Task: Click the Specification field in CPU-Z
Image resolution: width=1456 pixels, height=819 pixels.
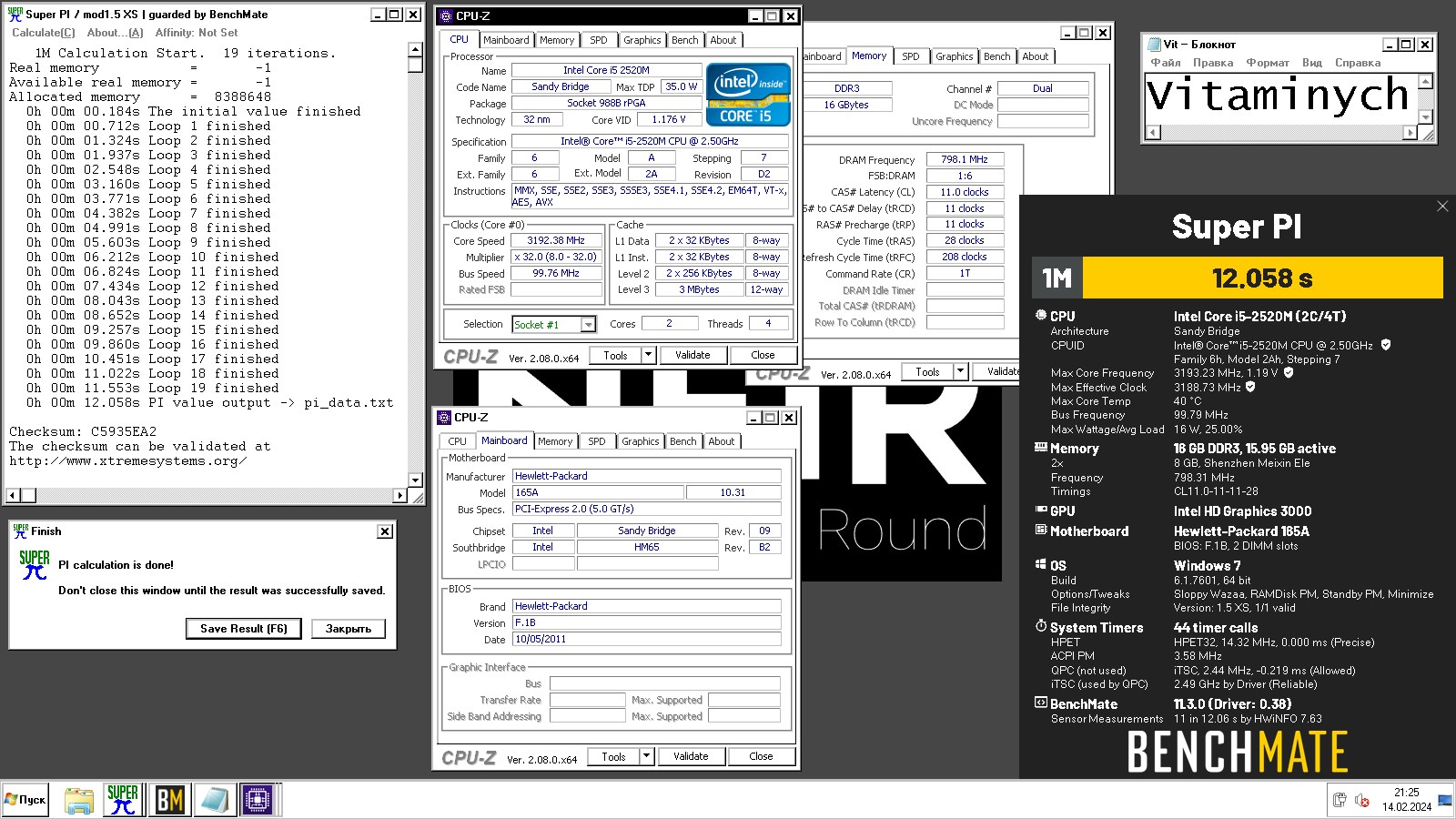Action: [649, 141]
